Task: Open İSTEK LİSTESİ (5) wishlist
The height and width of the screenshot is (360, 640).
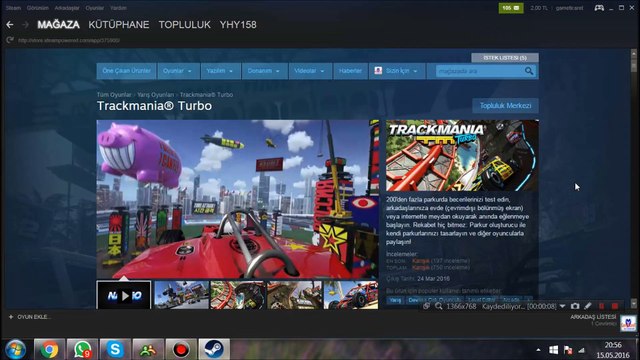Action: (x=505, y=58)
